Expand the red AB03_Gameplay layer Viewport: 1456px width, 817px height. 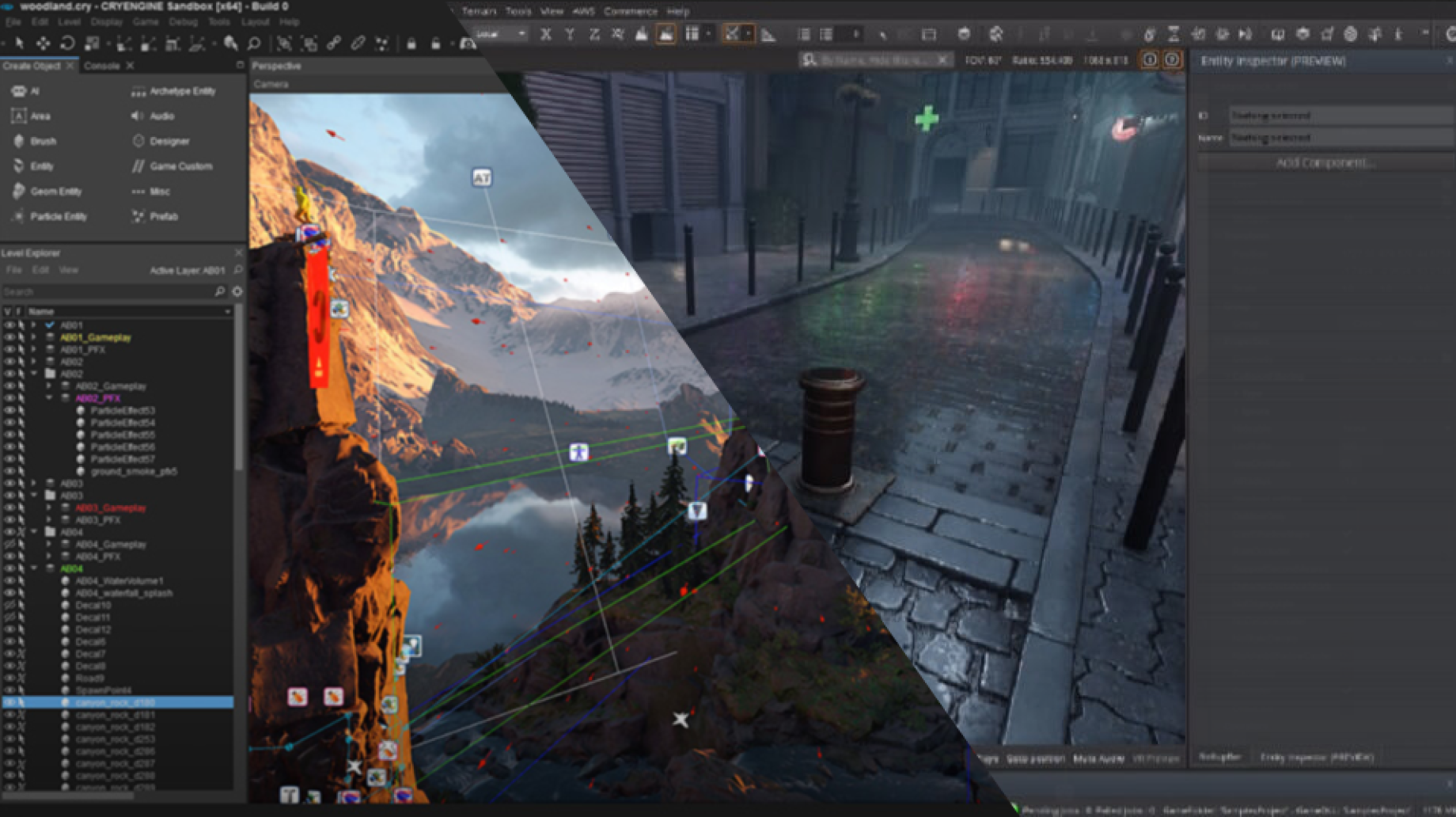(x=48, y=507)
